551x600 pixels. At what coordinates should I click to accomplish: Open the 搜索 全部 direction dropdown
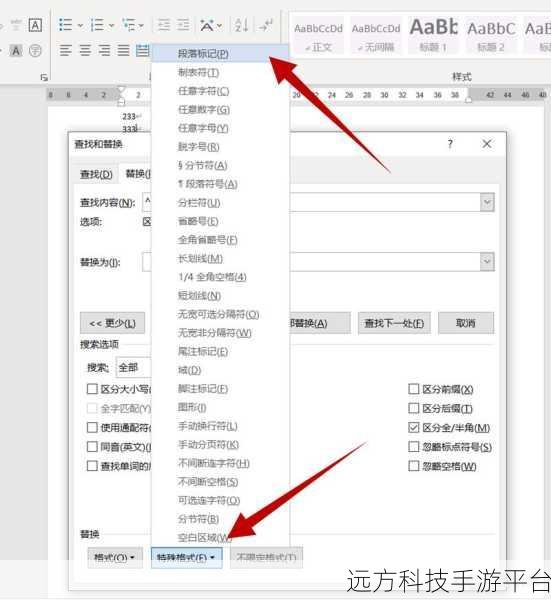(134, 368)
